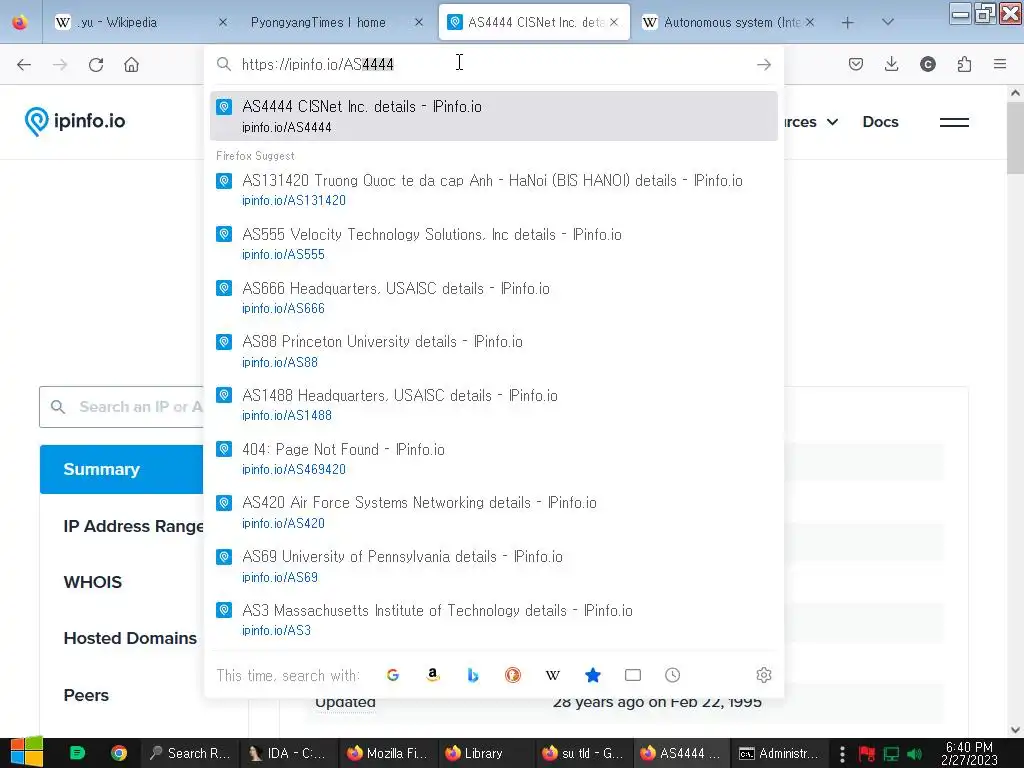Click the Go arrow in address bar

pos(763,65)
